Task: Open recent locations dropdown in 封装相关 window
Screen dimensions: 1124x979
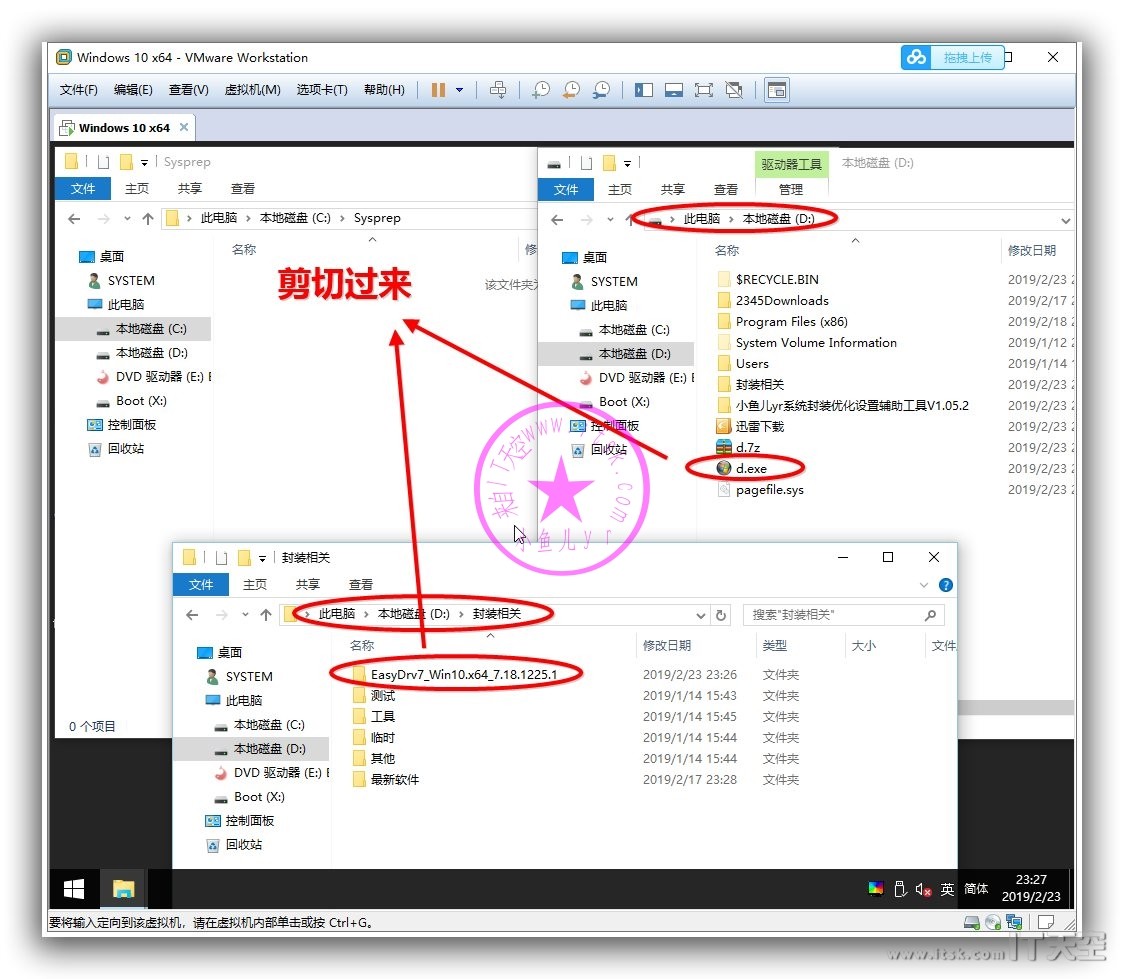Action: tap(245, 614)
